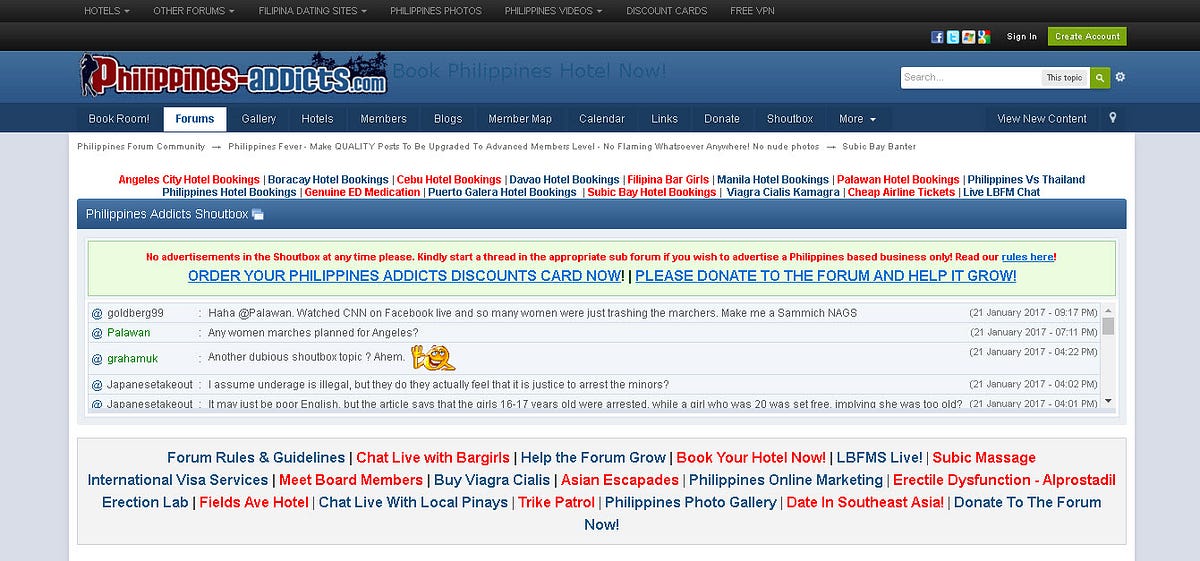The image size is (1200, 561).
Task: Expand the OTHER FORUMS menu
Action: pyautogui.click(x=194, y=11)
